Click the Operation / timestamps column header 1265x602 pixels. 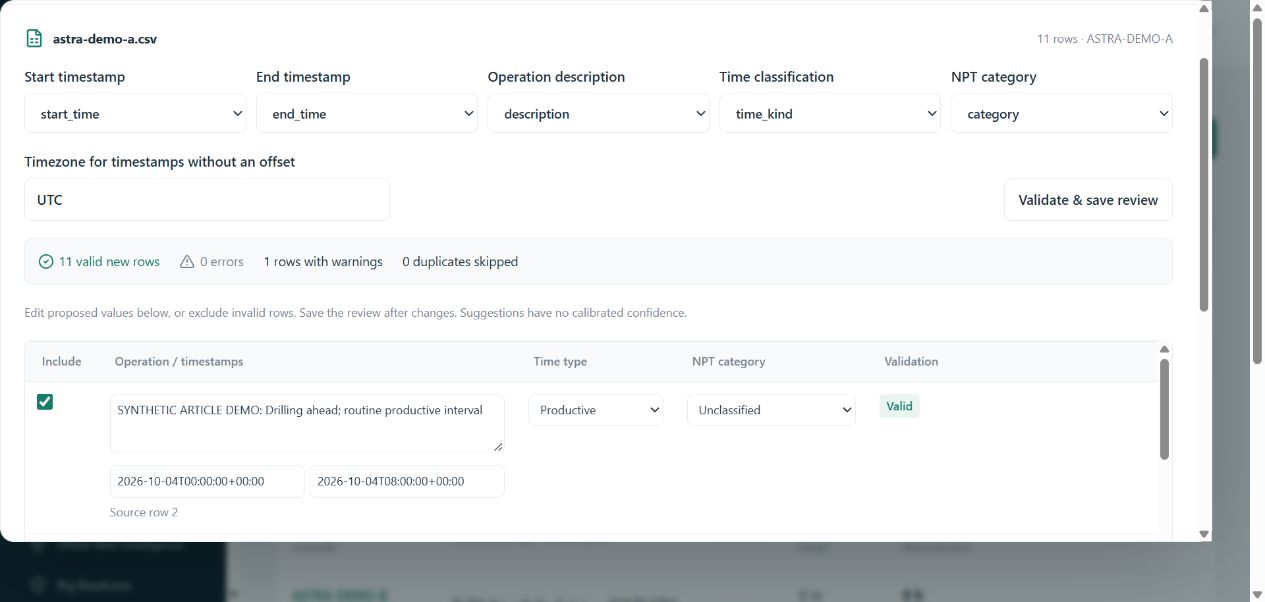pos(179,361)
